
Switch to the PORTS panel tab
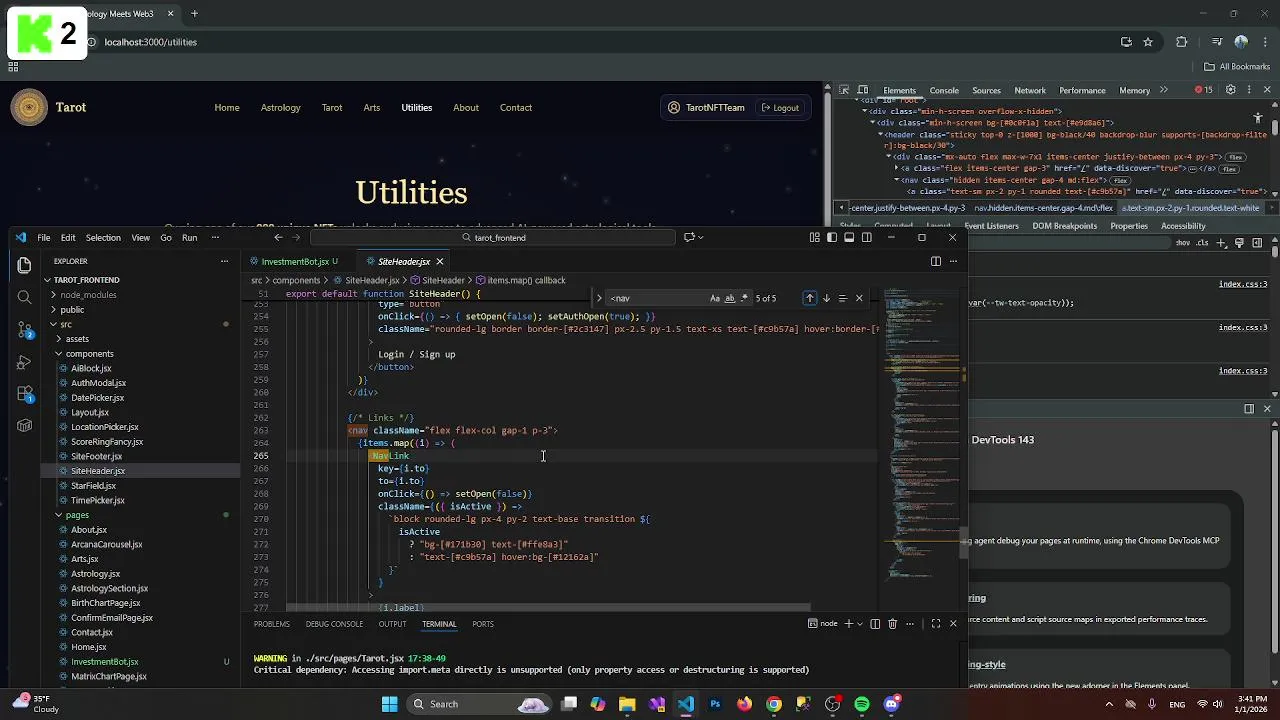(483, 624)
